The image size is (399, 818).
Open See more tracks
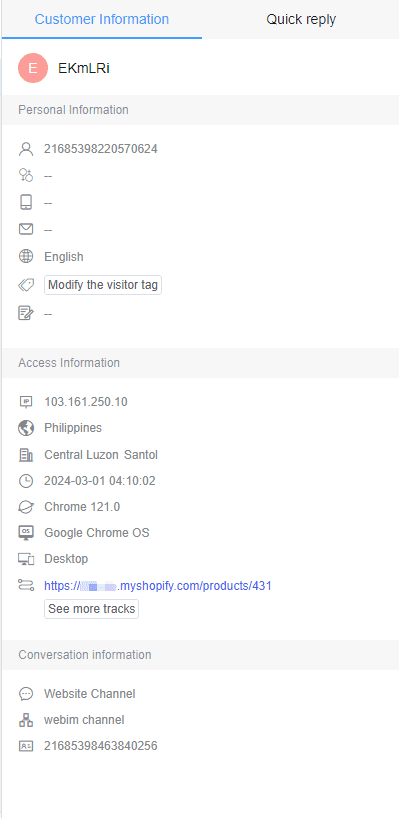(91, 609)
